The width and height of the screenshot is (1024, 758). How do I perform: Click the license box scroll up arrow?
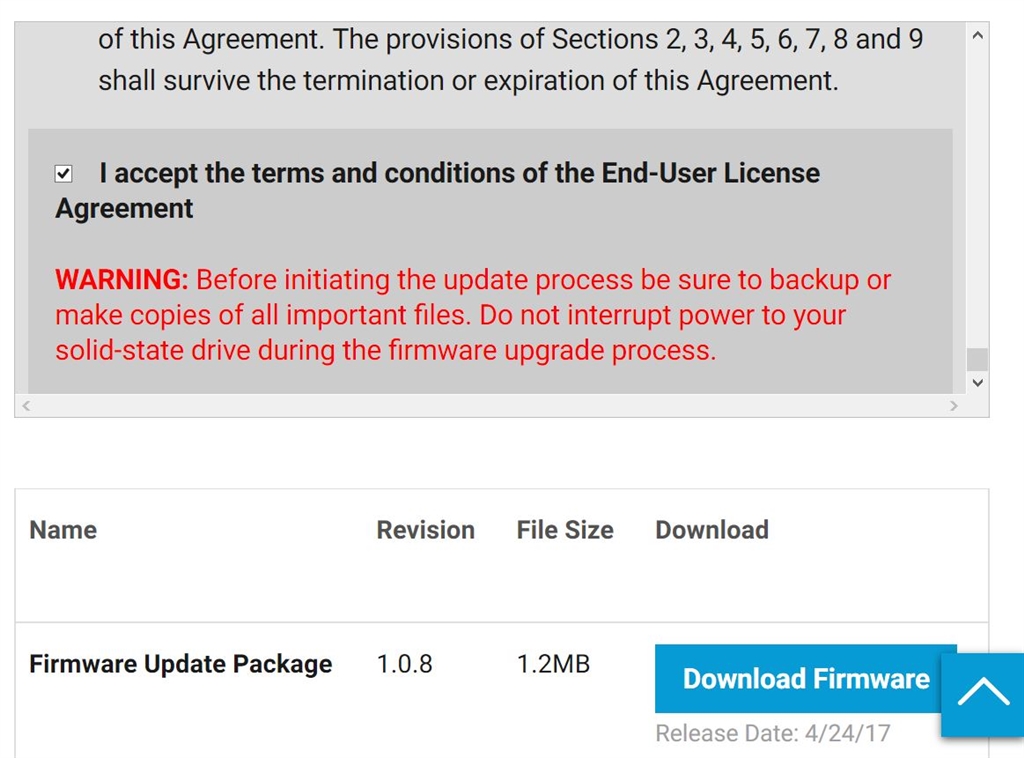978,36
